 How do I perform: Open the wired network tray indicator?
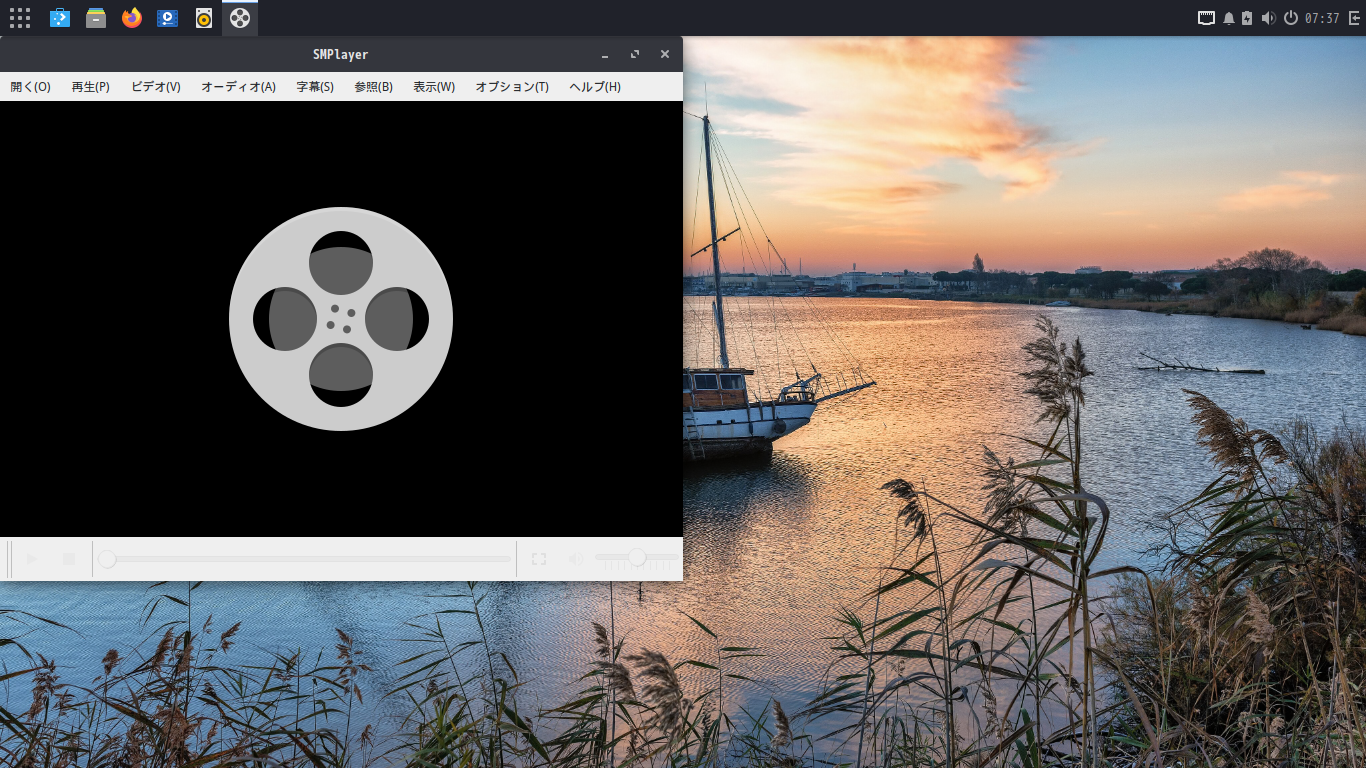pos(1207,18)
